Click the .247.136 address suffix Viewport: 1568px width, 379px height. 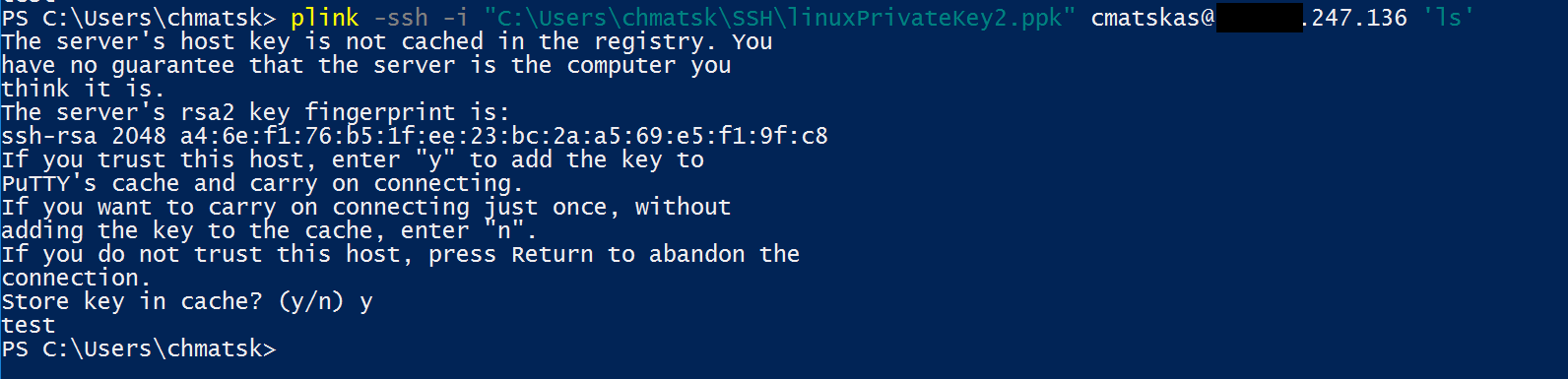(1354, 18)
